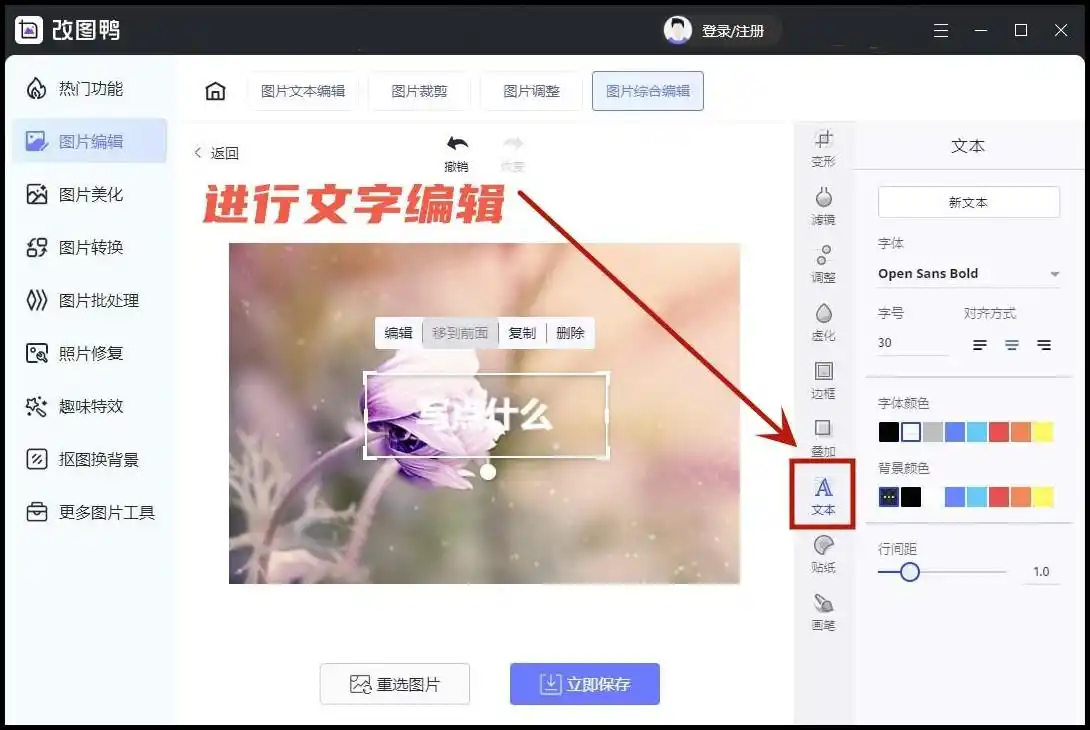Click the 撤销 undo arrow

click(457, 145)
